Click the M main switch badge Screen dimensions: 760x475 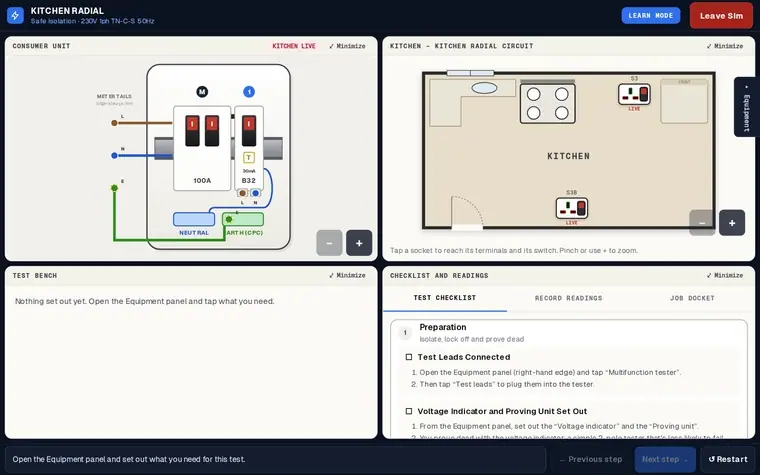click(x=202, y=92)
